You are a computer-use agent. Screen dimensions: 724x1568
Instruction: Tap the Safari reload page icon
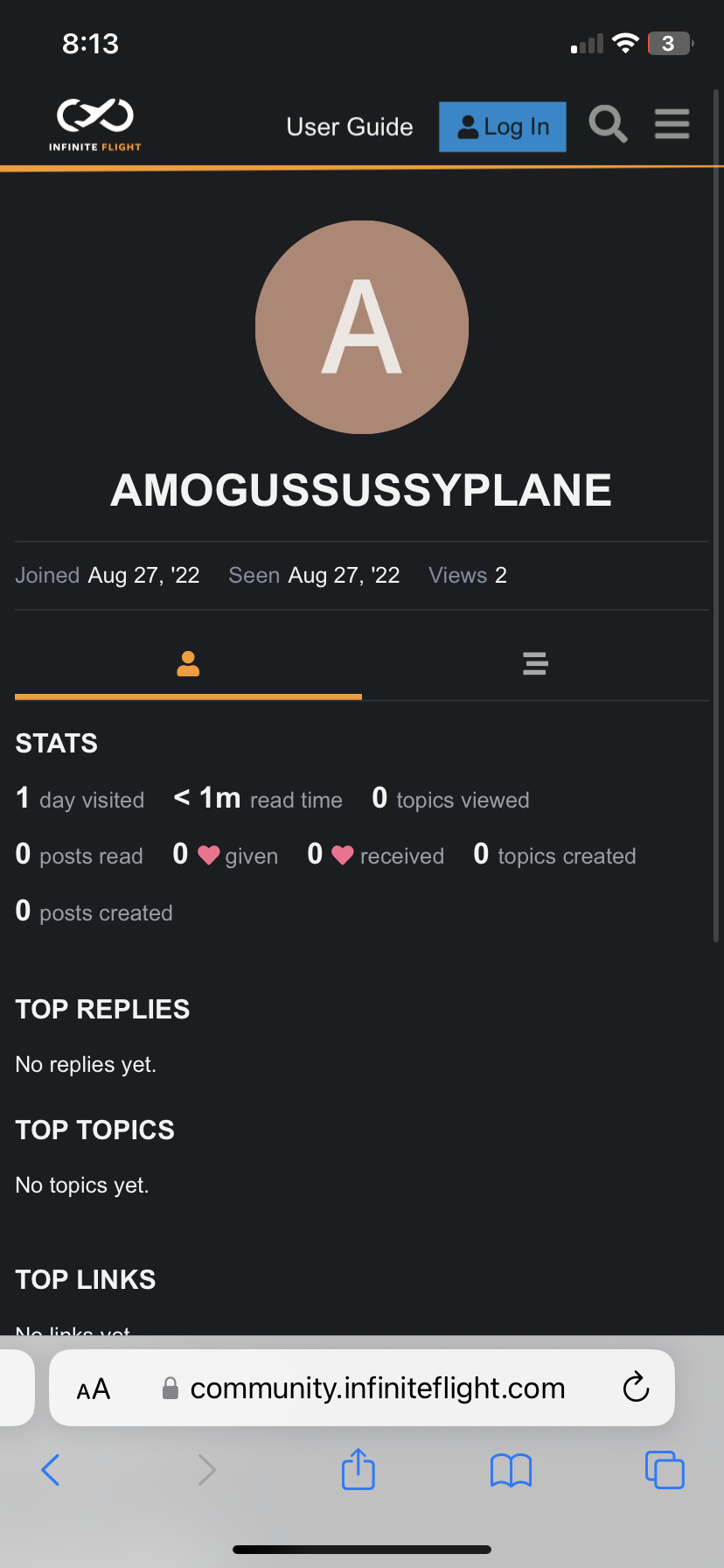(x=636, y=1387)
